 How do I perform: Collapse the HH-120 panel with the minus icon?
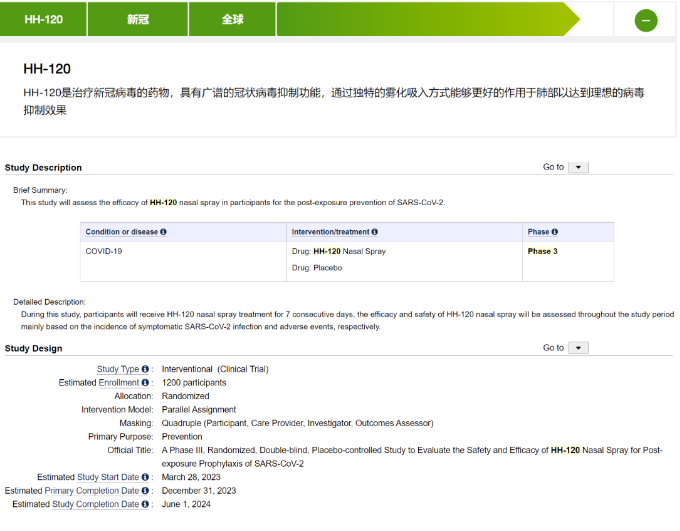(x=646, y=20)
